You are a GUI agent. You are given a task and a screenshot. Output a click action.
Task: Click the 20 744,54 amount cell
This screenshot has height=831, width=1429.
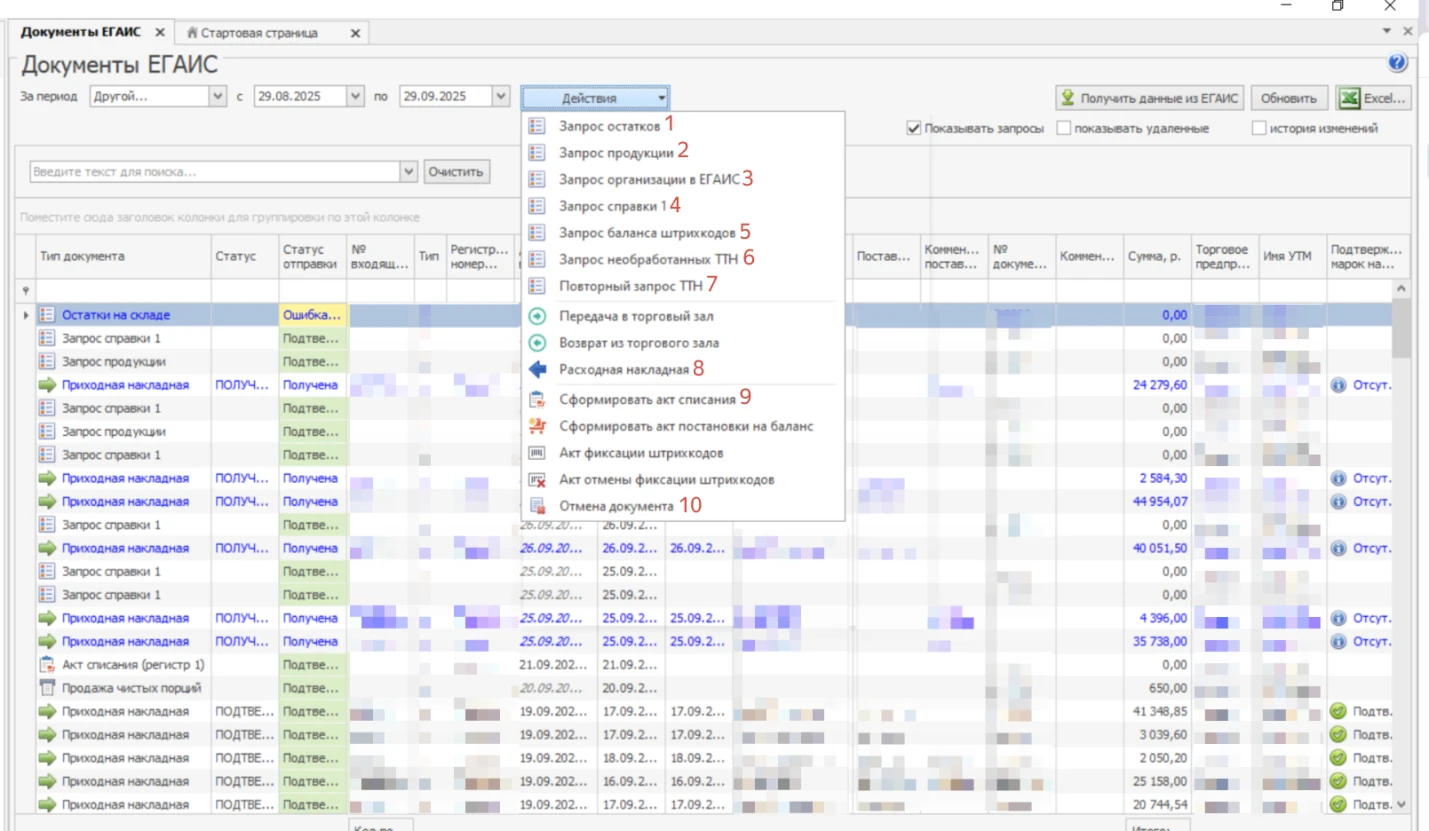point(1156,804)
